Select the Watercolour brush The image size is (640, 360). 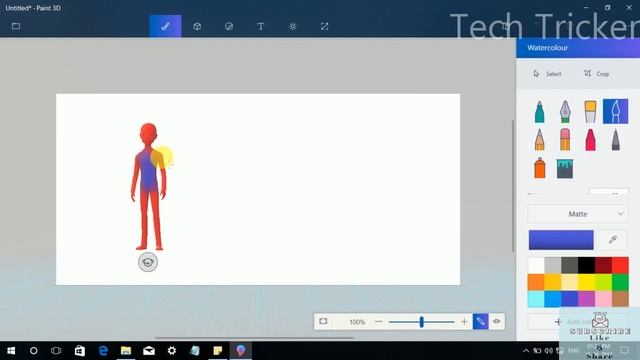click(x=616, y=111)
